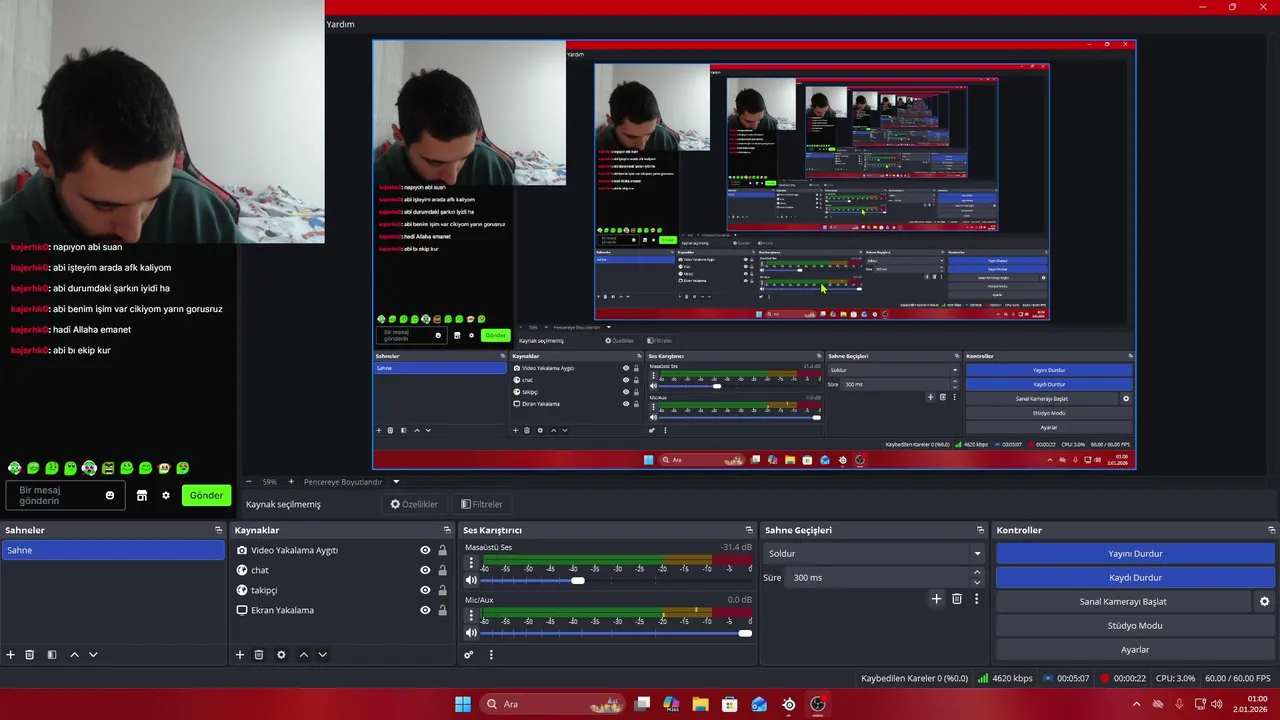Select the Sahne scene

pyautogui.click(x=113, y=550)
